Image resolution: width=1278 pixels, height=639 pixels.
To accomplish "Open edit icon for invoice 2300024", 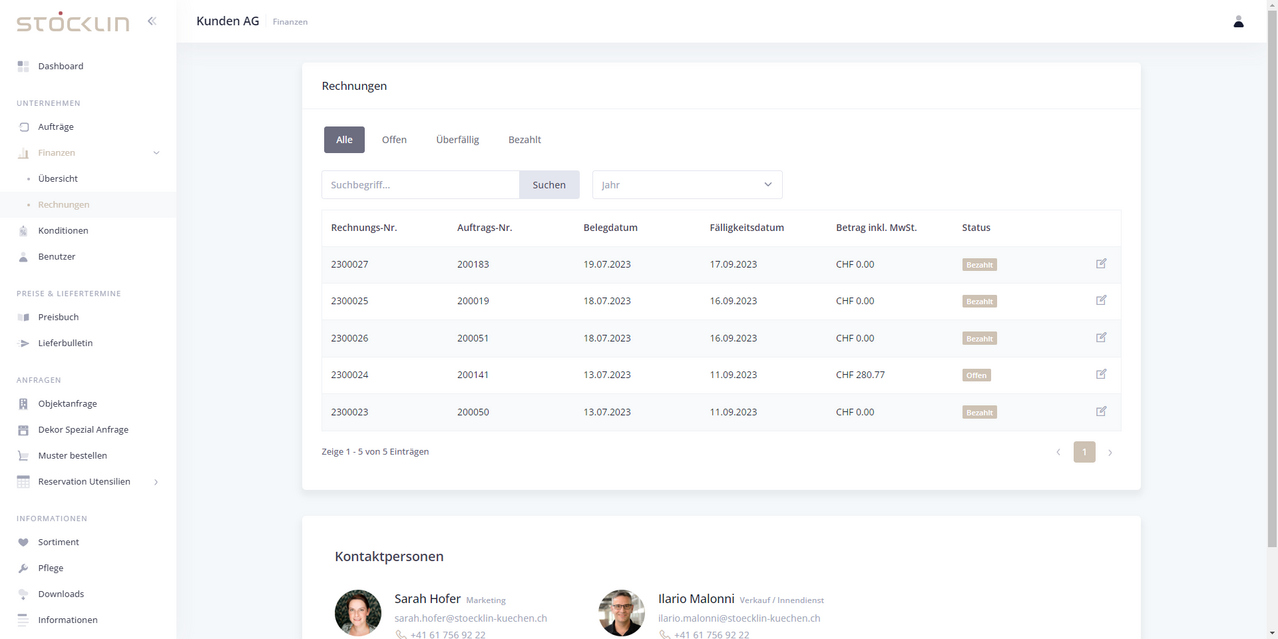I will pos(1101,374).
